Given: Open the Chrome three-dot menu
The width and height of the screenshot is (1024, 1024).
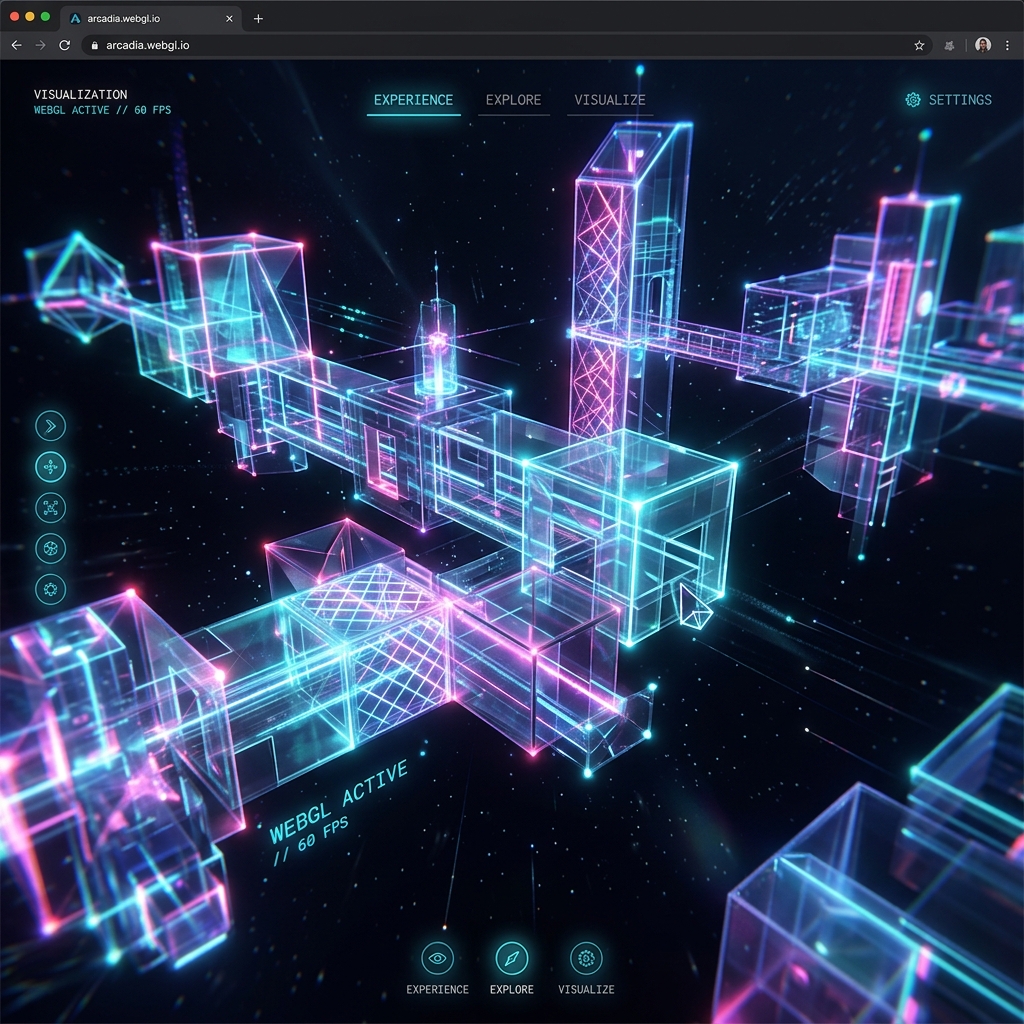Looking at the screenshot, I should (1008, 45).
